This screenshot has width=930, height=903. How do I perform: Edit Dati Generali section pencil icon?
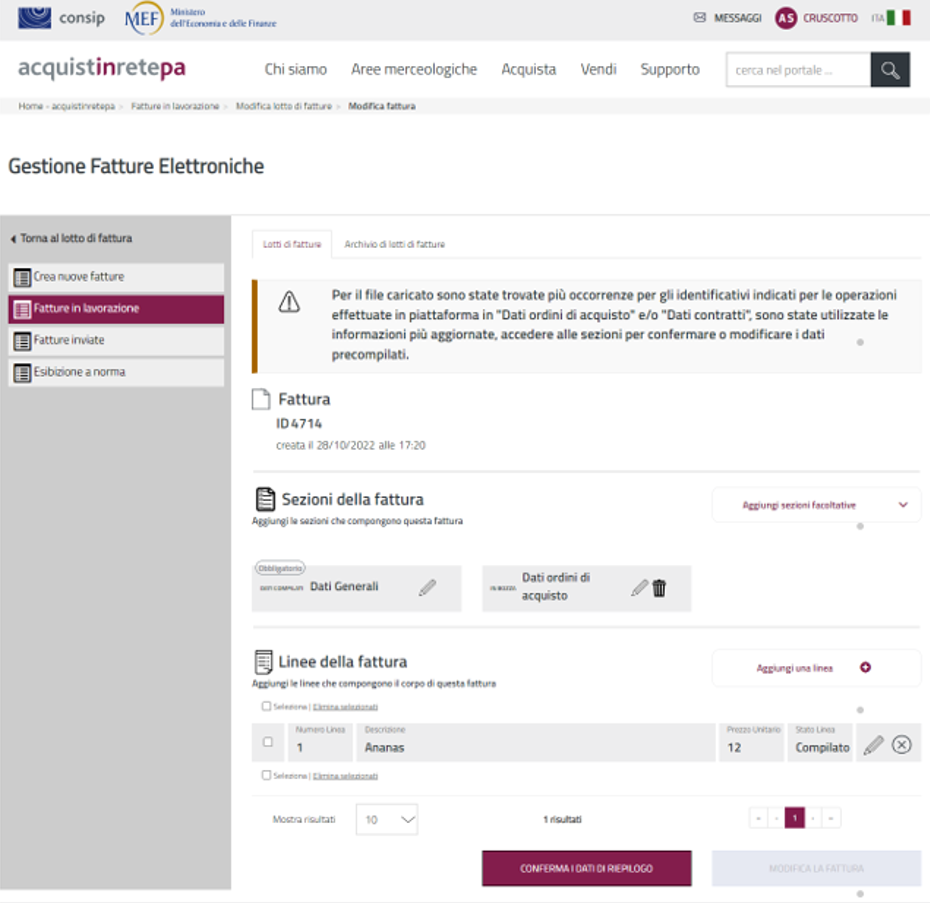[x=427, y=588]
